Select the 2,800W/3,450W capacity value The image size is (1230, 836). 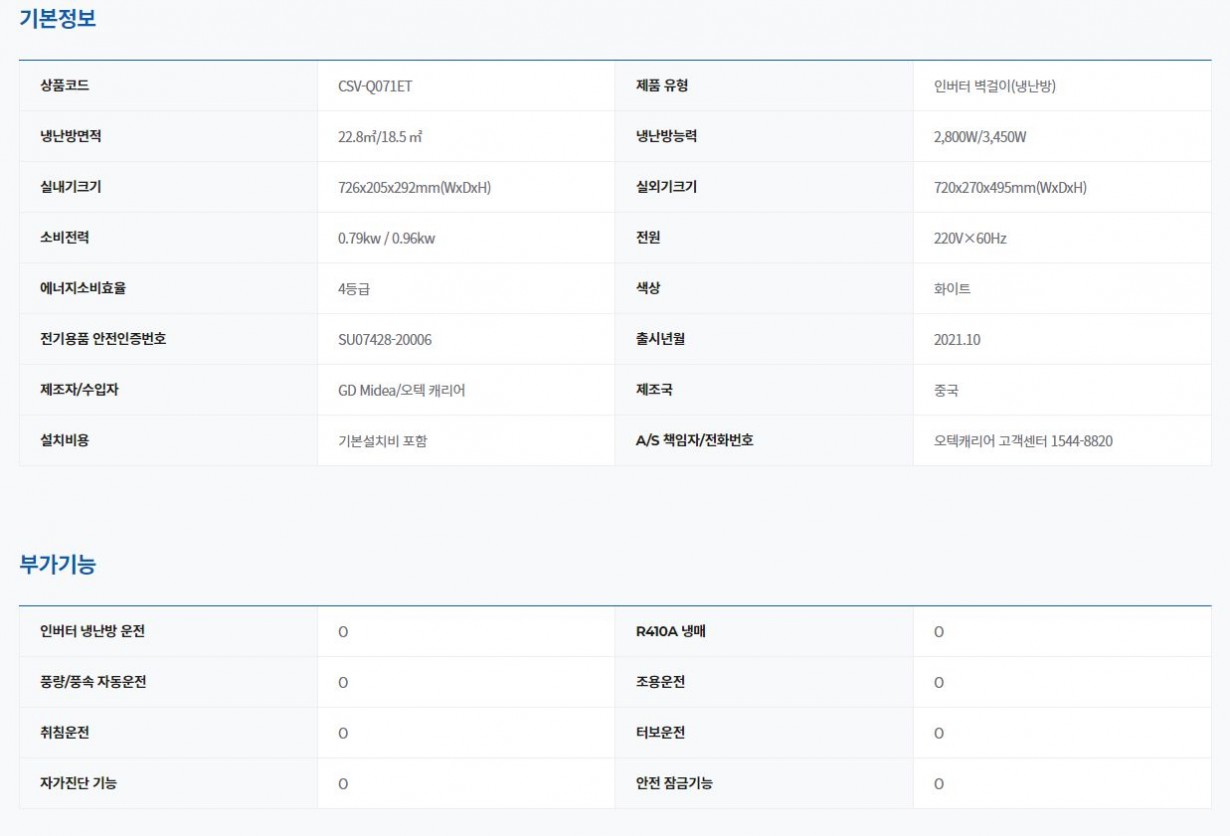click(x=979, y=137)
